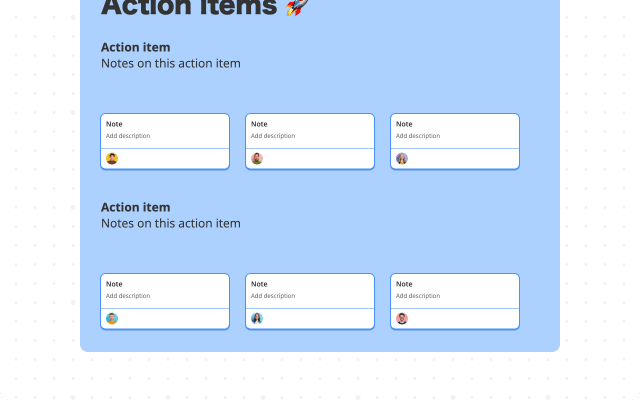Click Add description in top middle card

[x=272, y=136]
